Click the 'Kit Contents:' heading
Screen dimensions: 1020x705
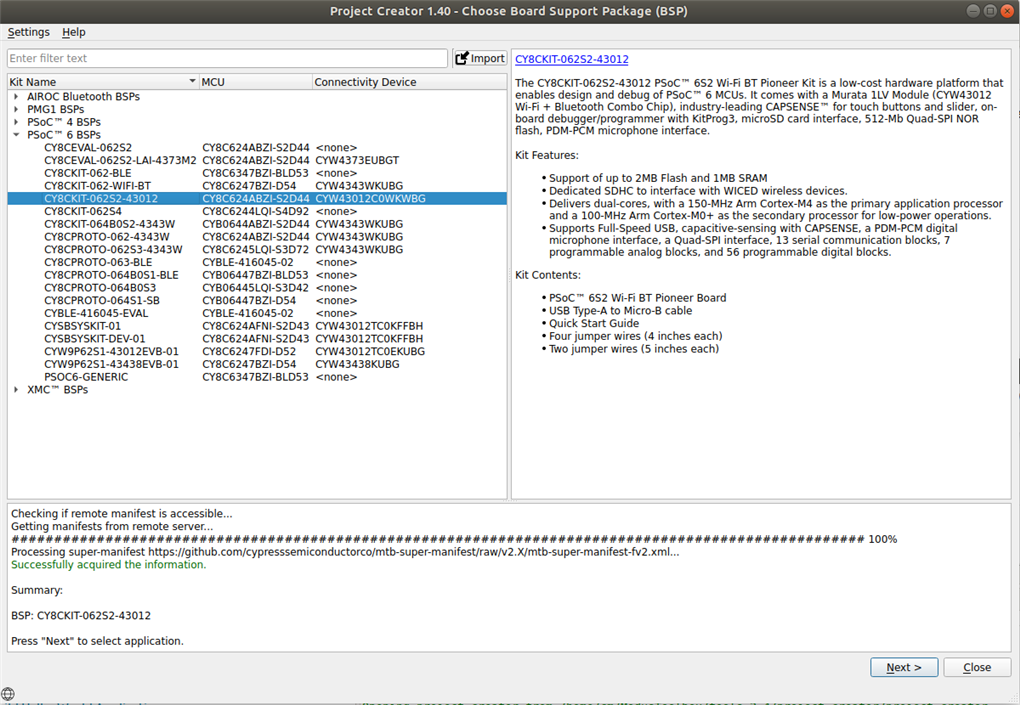coord(548,275)
